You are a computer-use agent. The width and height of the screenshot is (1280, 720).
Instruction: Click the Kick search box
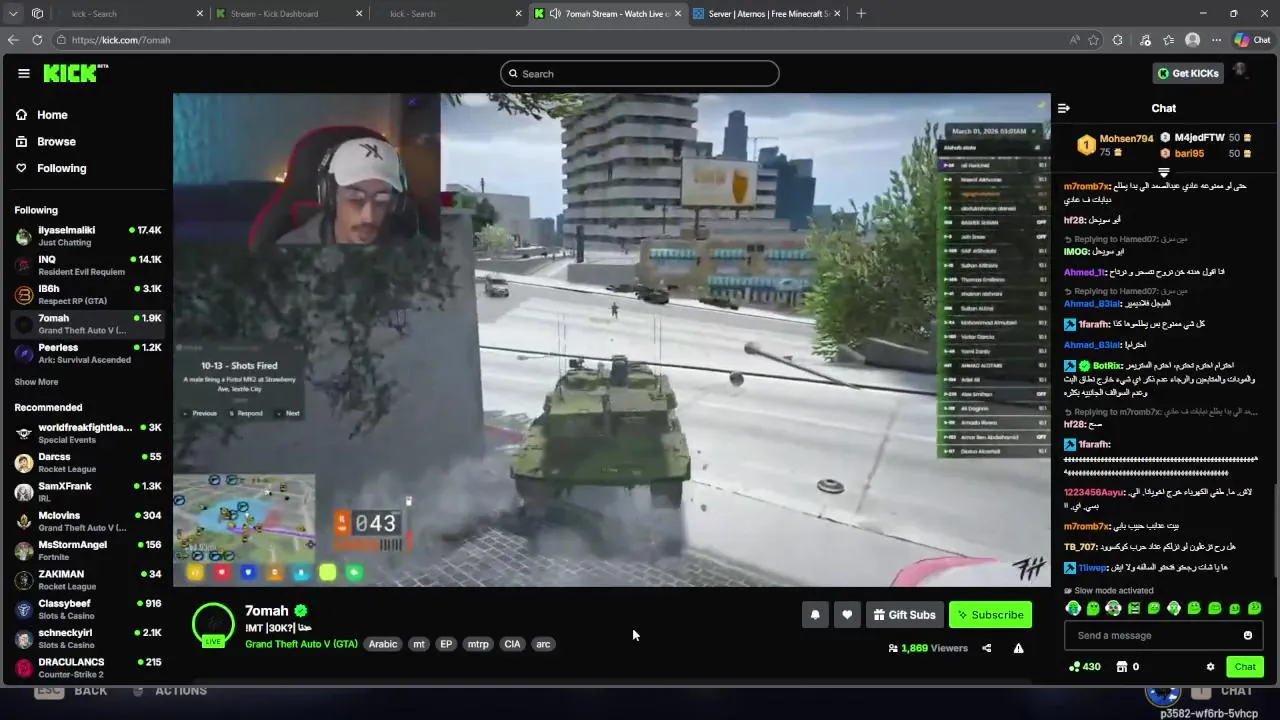coord(640,73)
